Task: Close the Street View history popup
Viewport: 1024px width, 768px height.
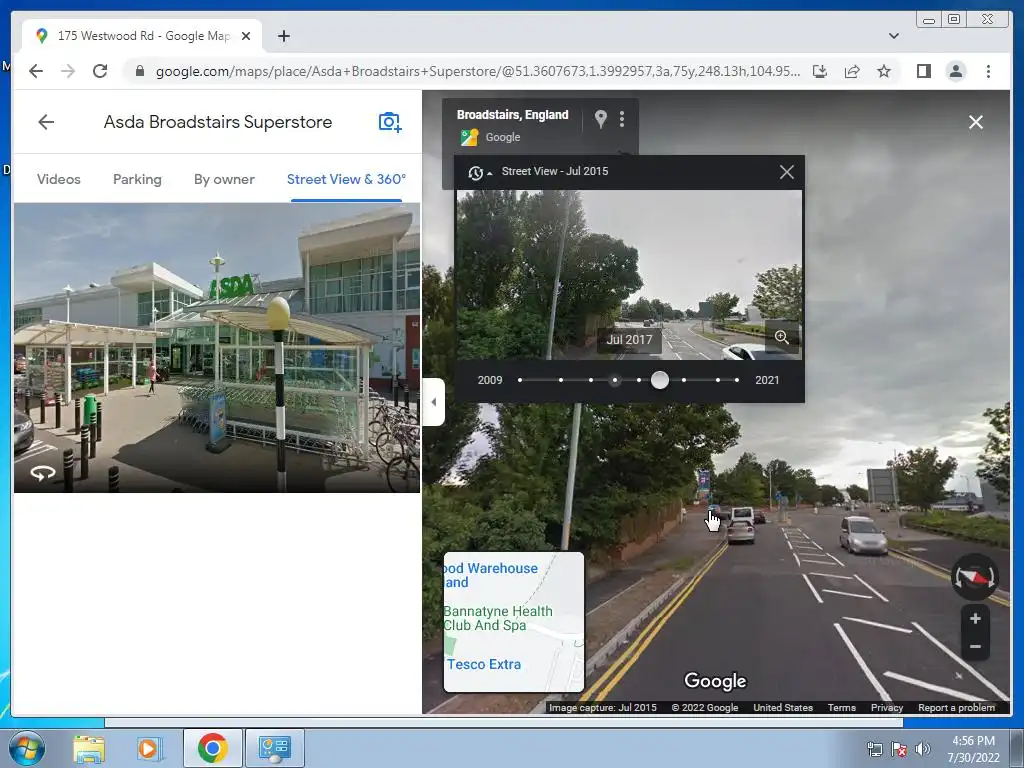Action: [786, 172]
